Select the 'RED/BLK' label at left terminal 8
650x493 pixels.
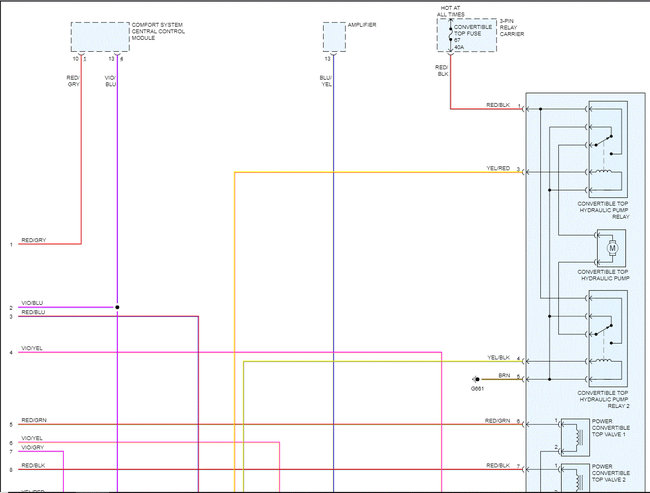tap(33, 466)
